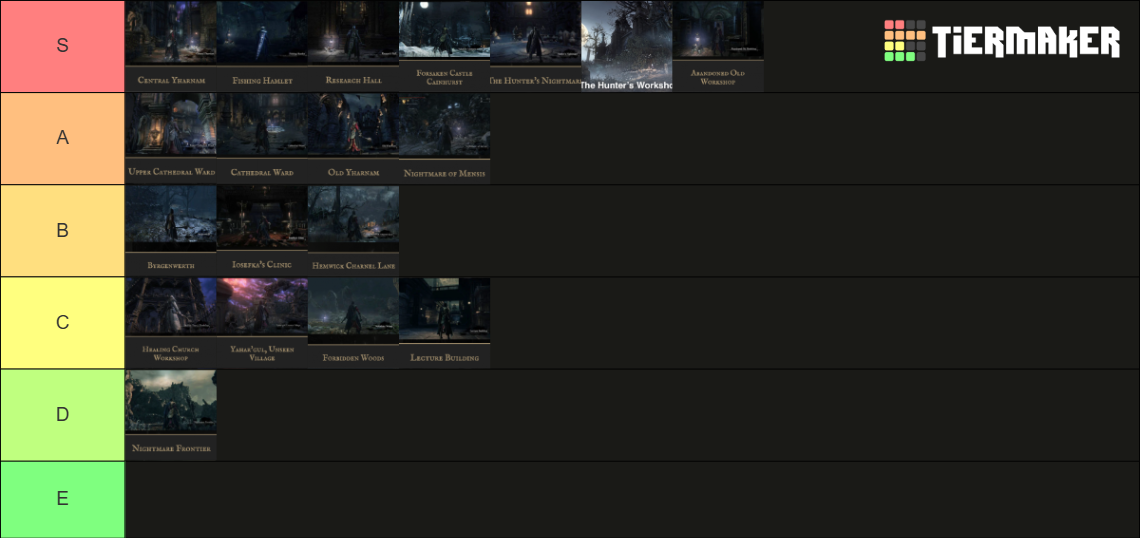Screen dimensions: 1140x538
Task: Click the Iosefka's Clinic tile
Action: [262, 230]
